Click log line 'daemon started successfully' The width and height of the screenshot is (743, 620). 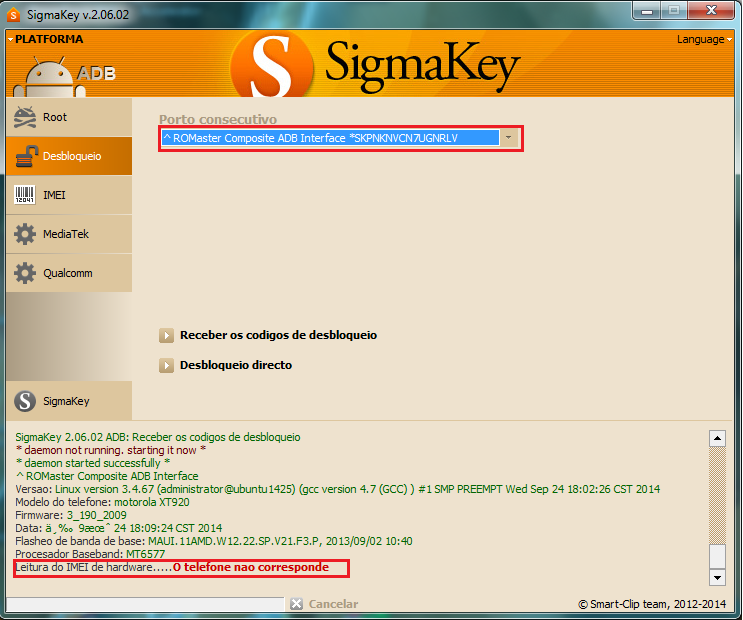93,463
